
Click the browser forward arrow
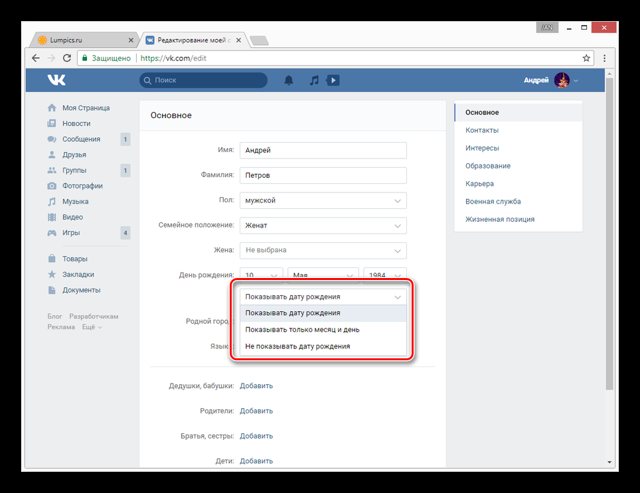51,58
